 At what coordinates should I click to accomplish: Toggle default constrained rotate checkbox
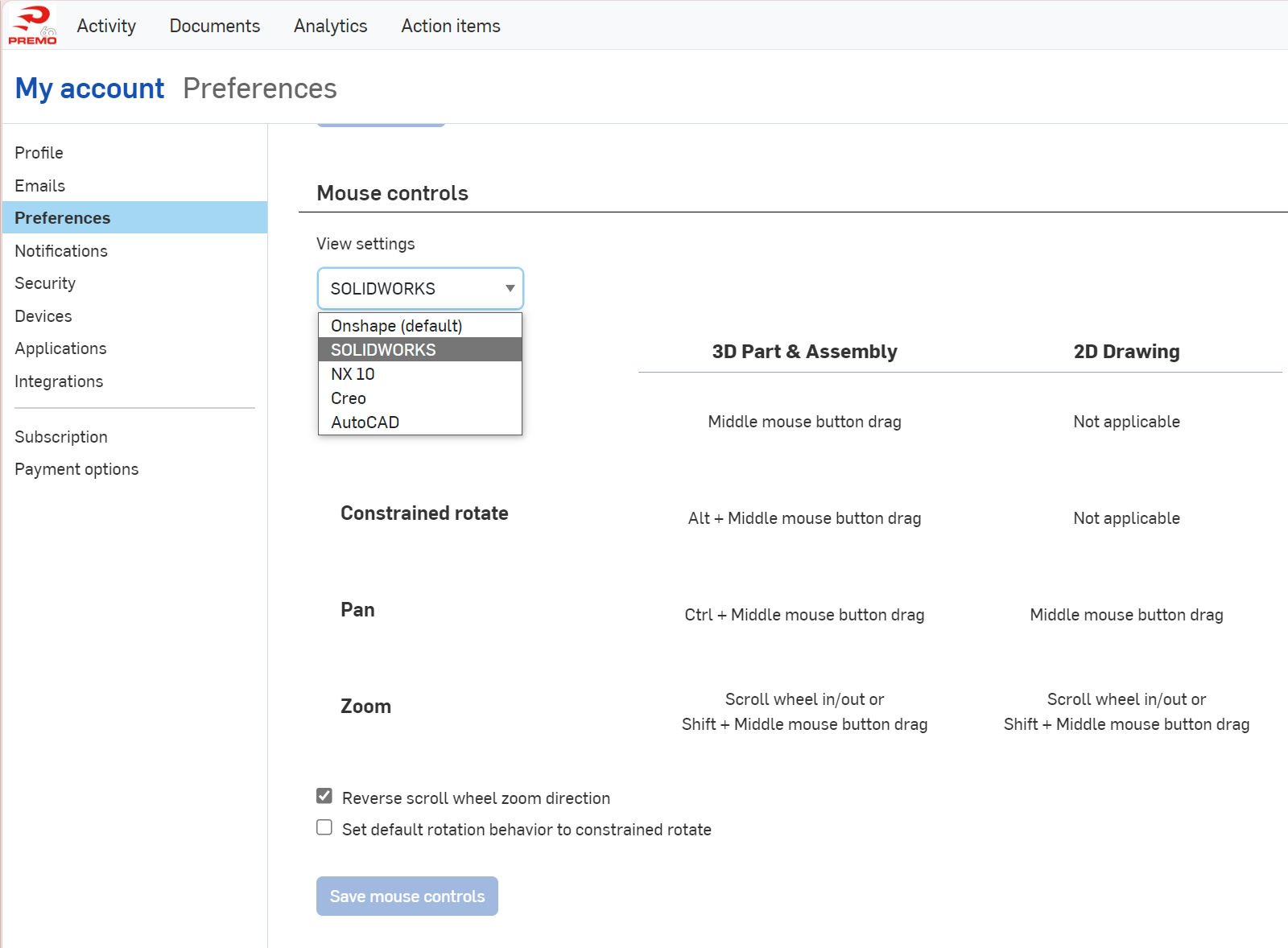pyautogui.click(x=324, y=827)
